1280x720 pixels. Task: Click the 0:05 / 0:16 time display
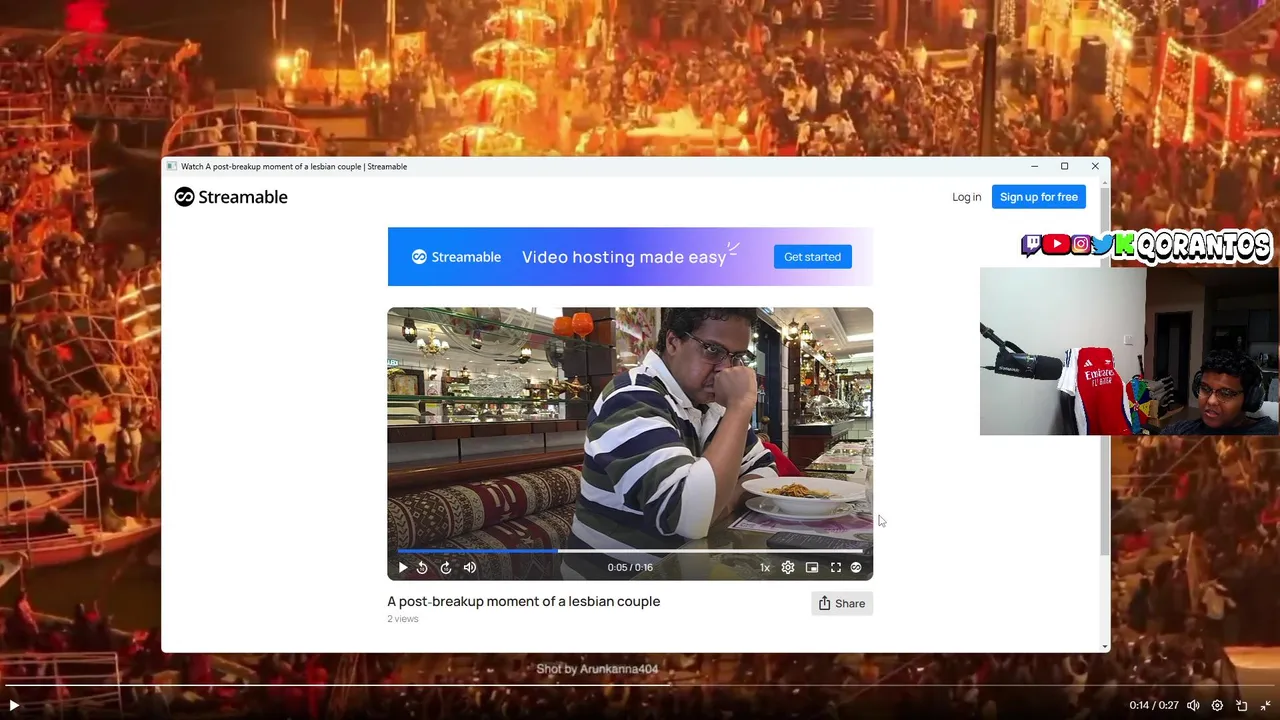pyautogui.click(x=630, y=567)
